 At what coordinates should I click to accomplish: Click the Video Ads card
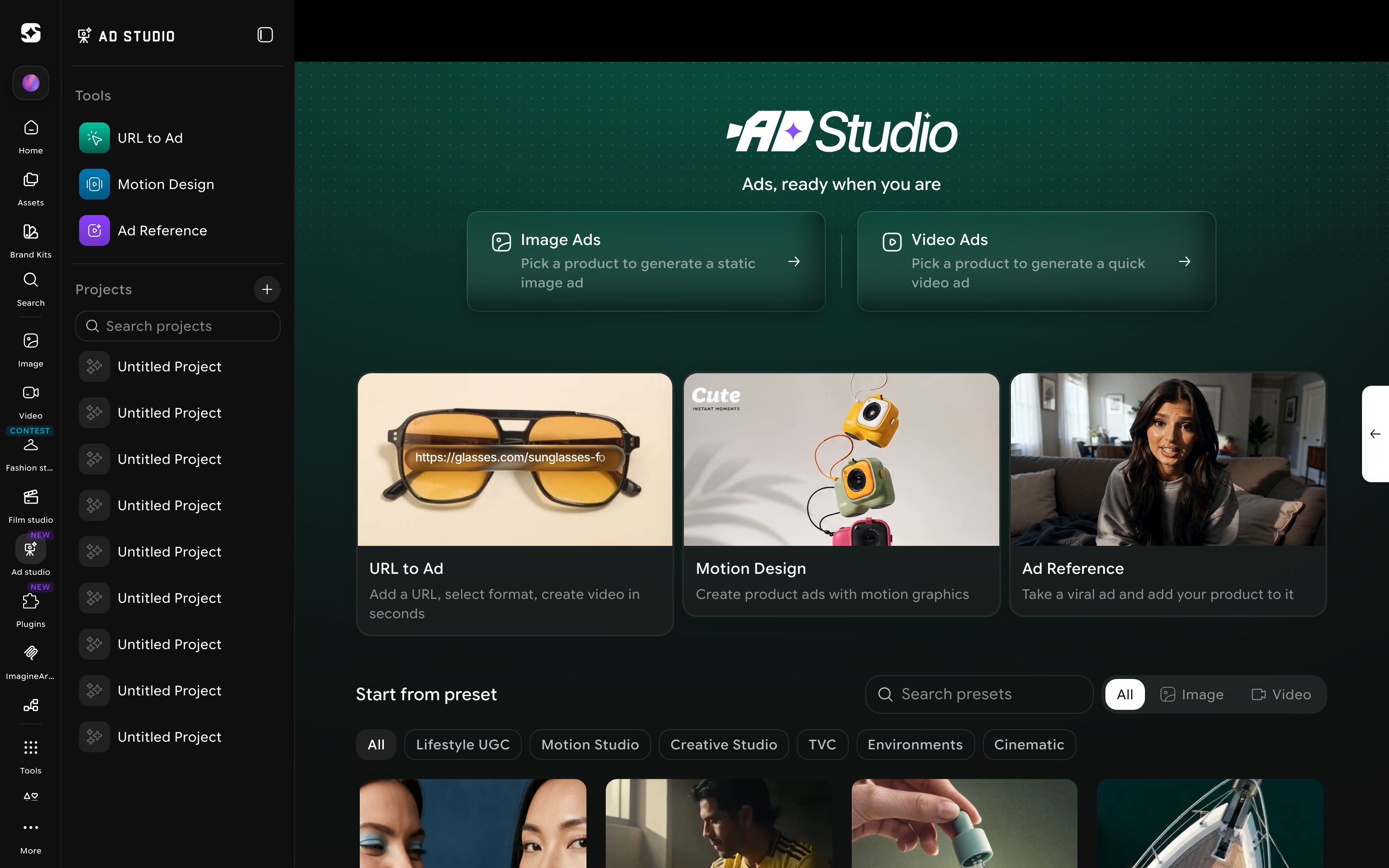[1036, 261]
